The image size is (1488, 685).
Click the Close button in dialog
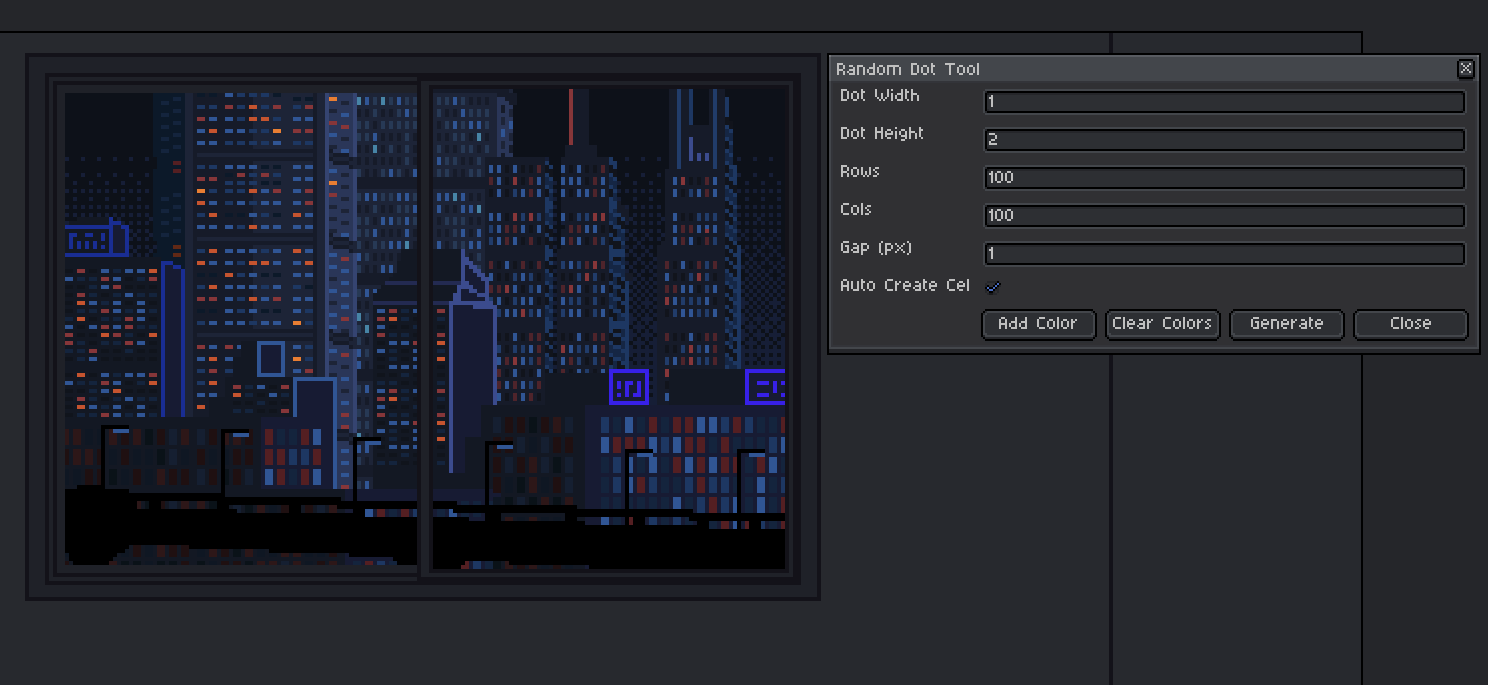1410,324
